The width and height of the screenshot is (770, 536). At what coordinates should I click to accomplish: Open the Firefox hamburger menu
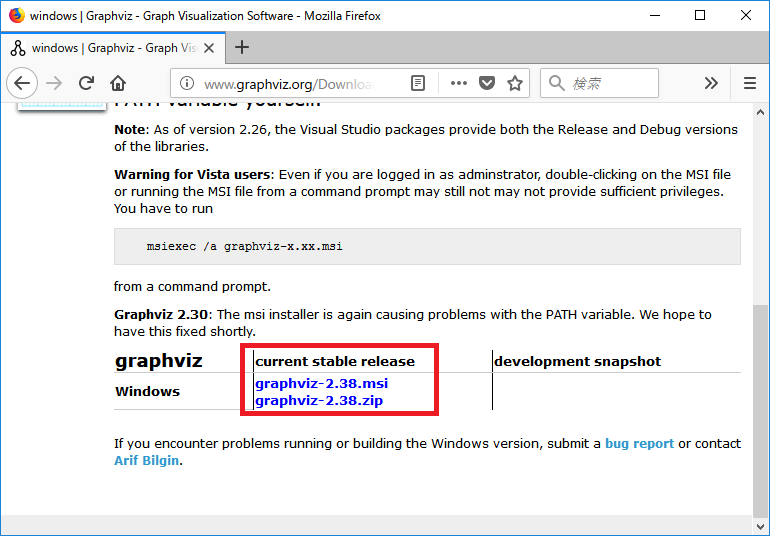pyautogui.click(x=750, y=84)
